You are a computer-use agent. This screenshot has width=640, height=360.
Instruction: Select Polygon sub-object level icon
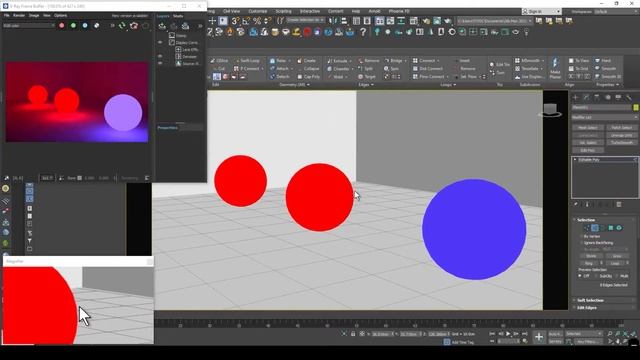click(x=611, y=228)
